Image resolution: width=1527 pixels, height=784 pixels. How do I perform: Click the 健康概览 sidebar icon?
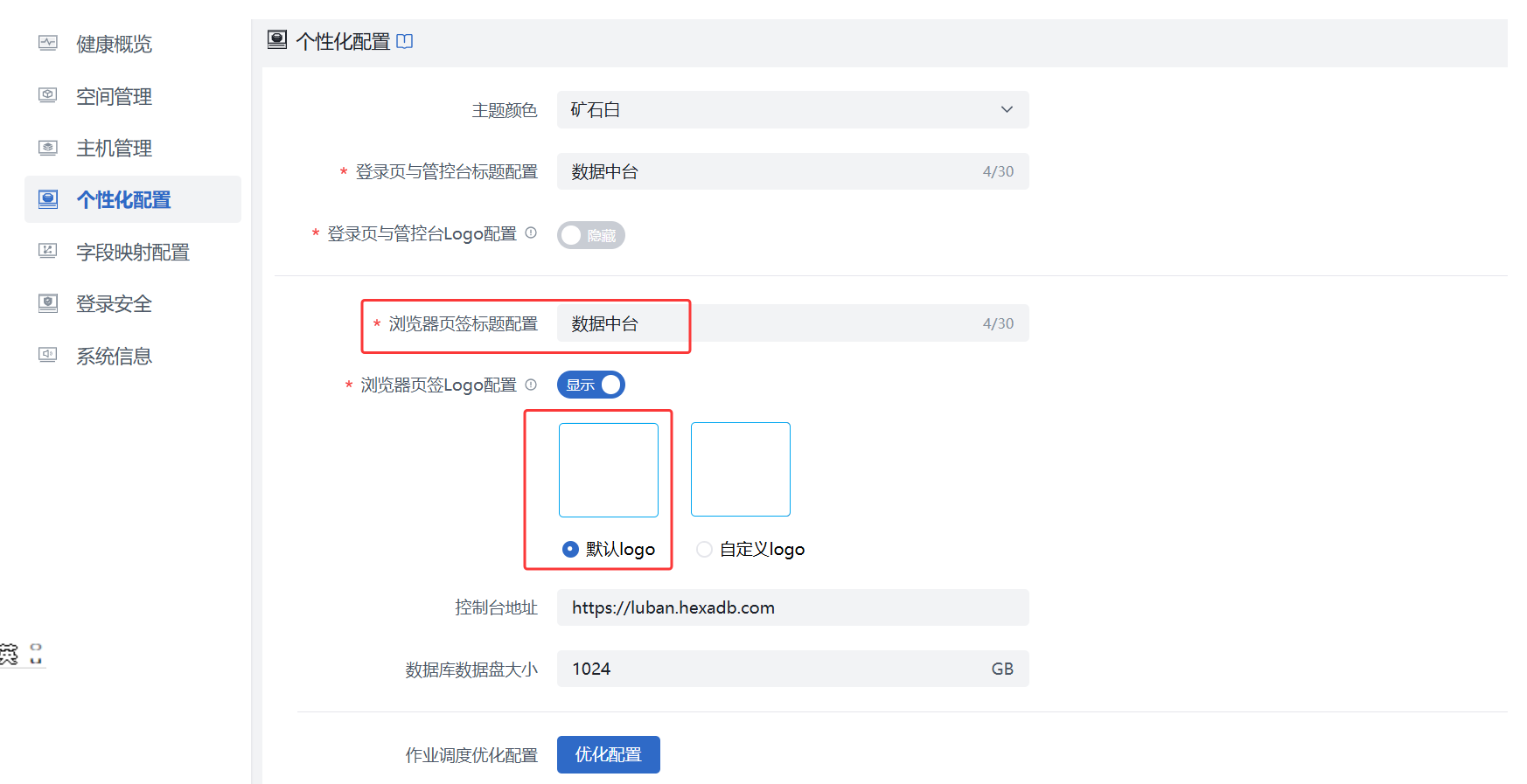[48, 43]
